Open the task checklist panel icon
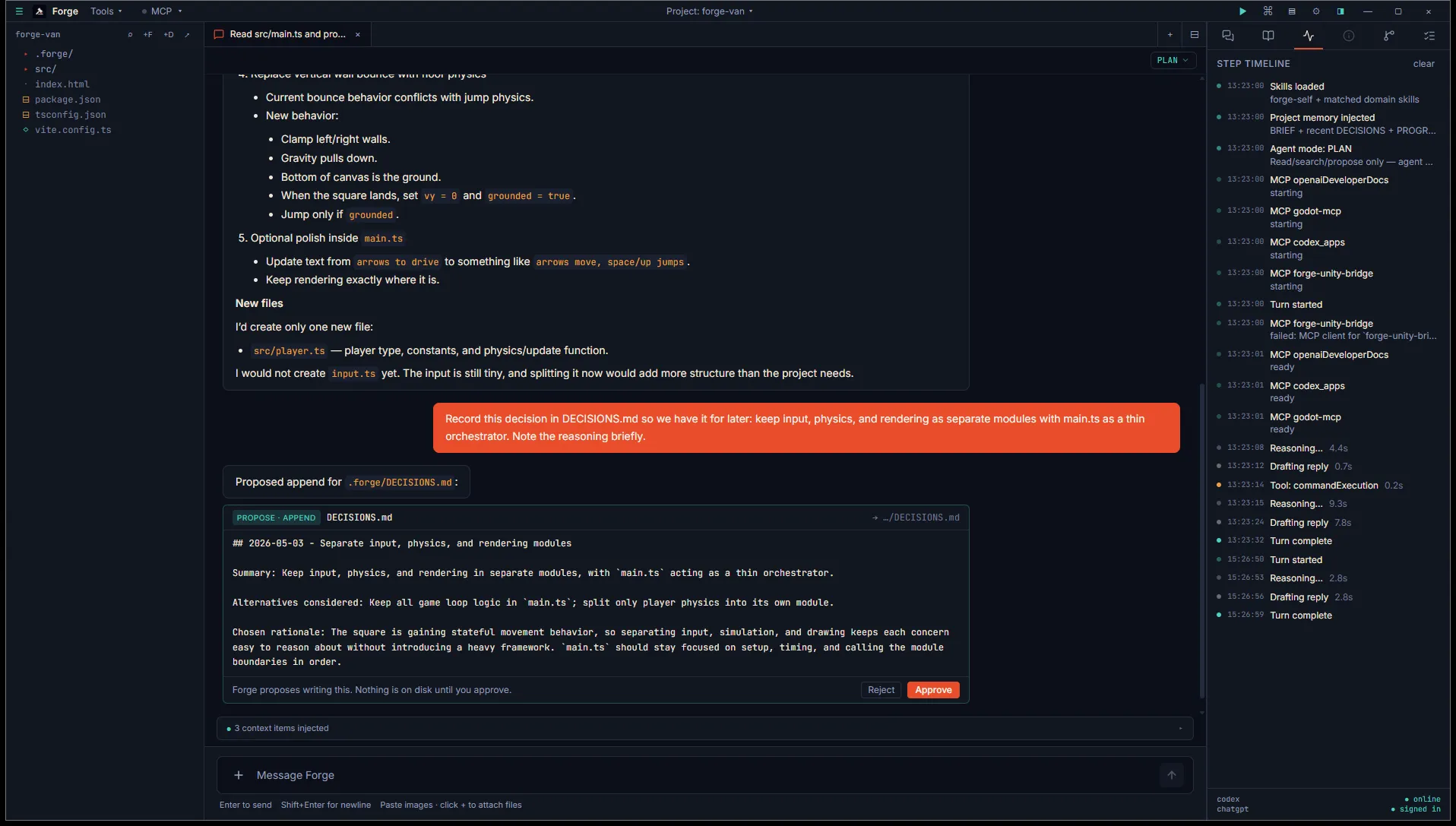This screenshot has width=1456, height=826. [x=1429, y=36]
